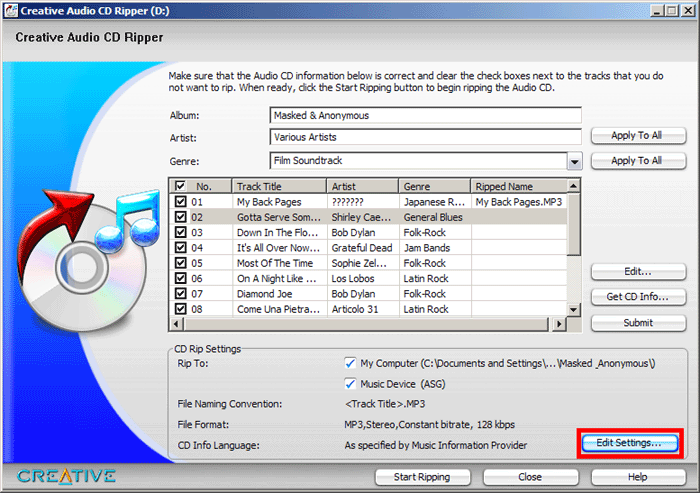Uncheck track 02 Gotta Serve Som...
Image resolution: width=700 pixels, height=493 pixels.
click(x=180, y=217)
